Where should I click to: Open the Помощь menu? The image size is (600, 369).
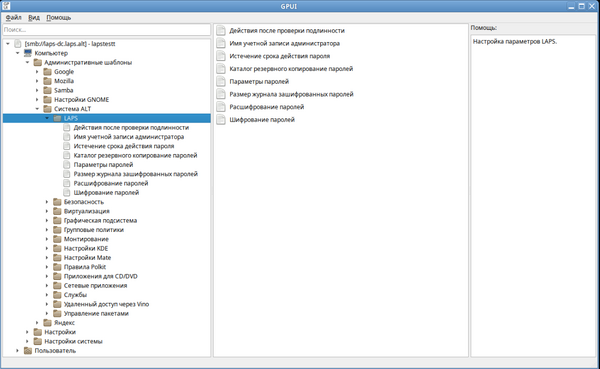click(59, 18)
